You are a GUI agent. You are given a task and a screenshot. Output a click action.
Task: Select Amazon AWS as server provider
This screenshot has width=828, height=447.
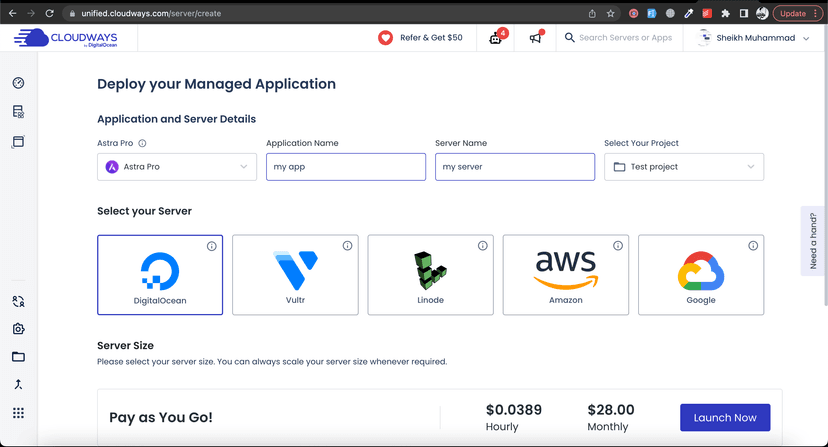pyautogui.click(x=566, y=275)
